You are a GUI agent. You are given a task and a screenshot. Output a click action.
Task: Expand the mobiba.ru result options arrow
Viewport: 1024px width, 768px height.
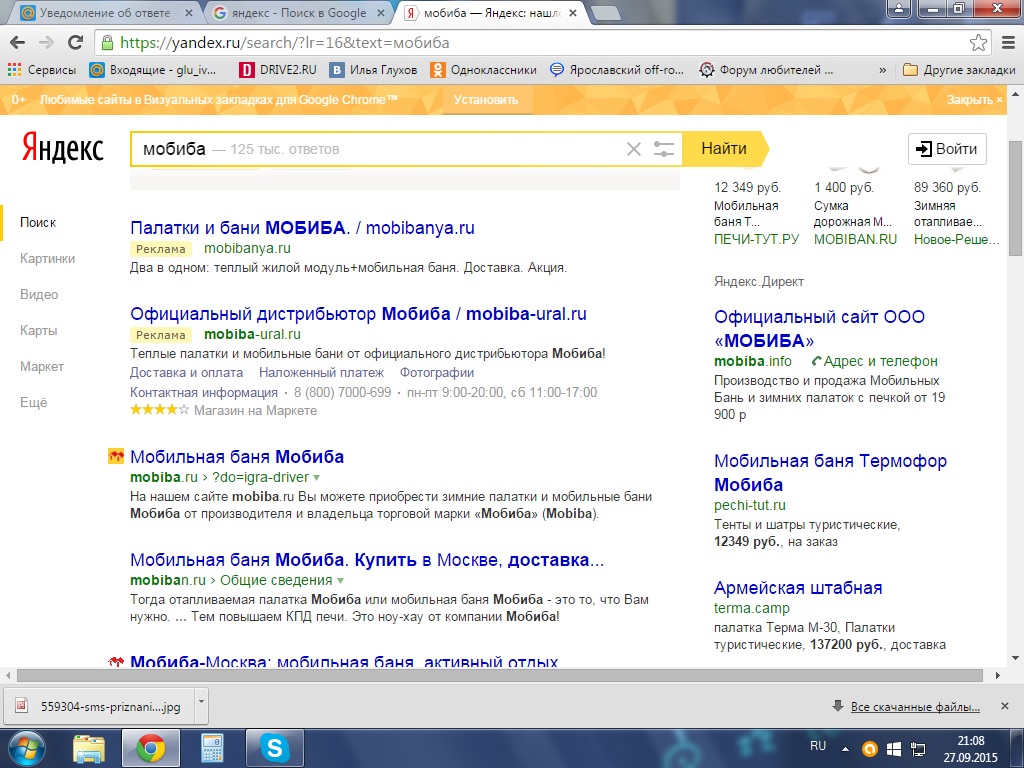tap(317, 477)
